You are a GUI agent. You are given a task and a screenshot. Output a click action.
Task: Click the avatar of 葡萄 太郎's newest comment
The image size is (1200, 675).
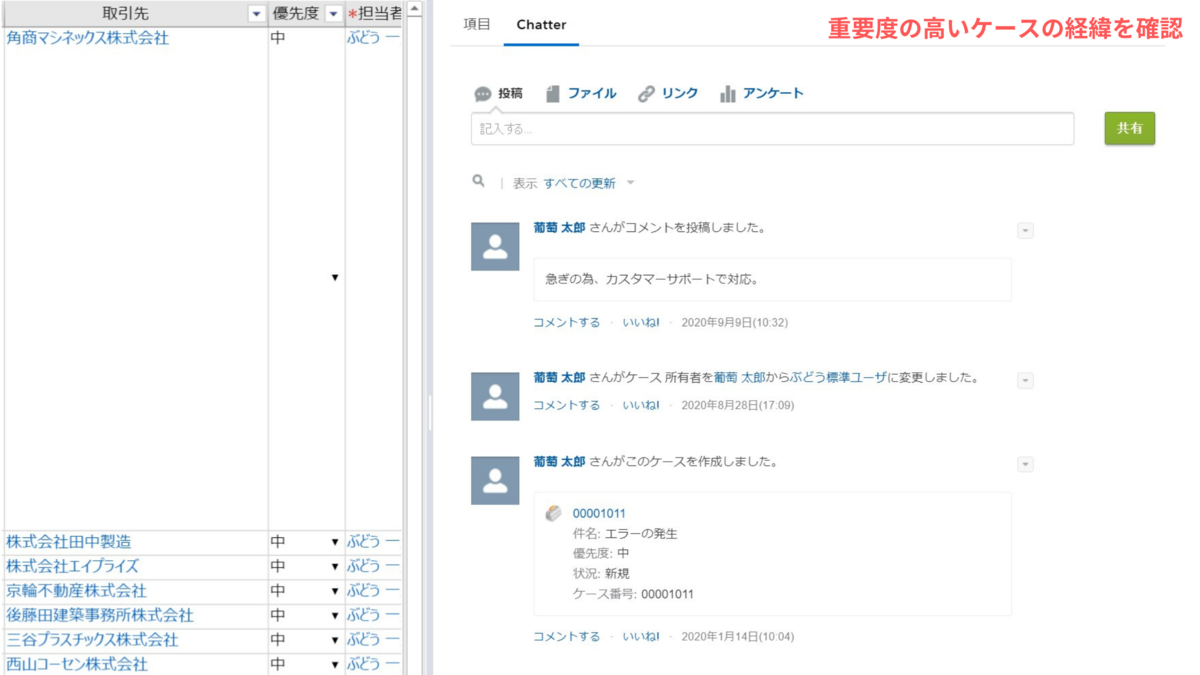(494, 246)
